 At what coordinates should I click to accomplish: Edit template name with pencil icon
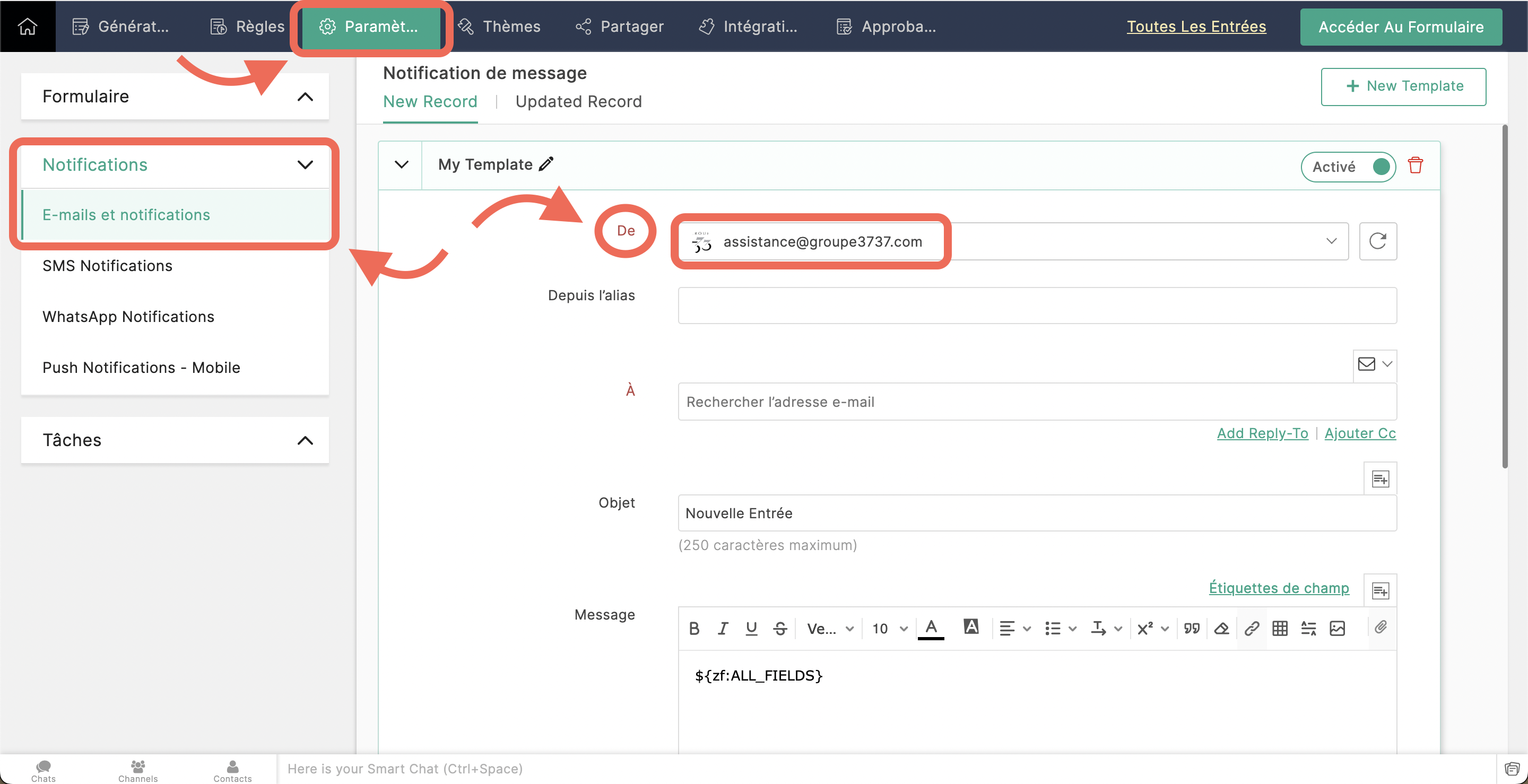click(546, 164)
